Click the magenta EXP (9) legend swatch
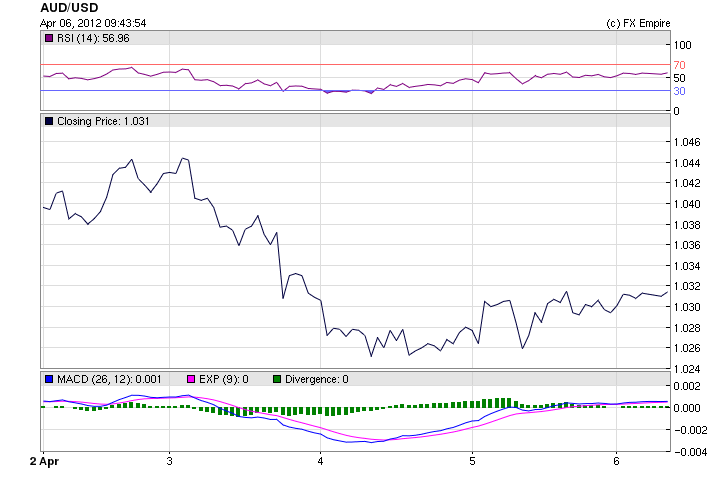Viewport: 710px width, 487px height. pos(192,379)
